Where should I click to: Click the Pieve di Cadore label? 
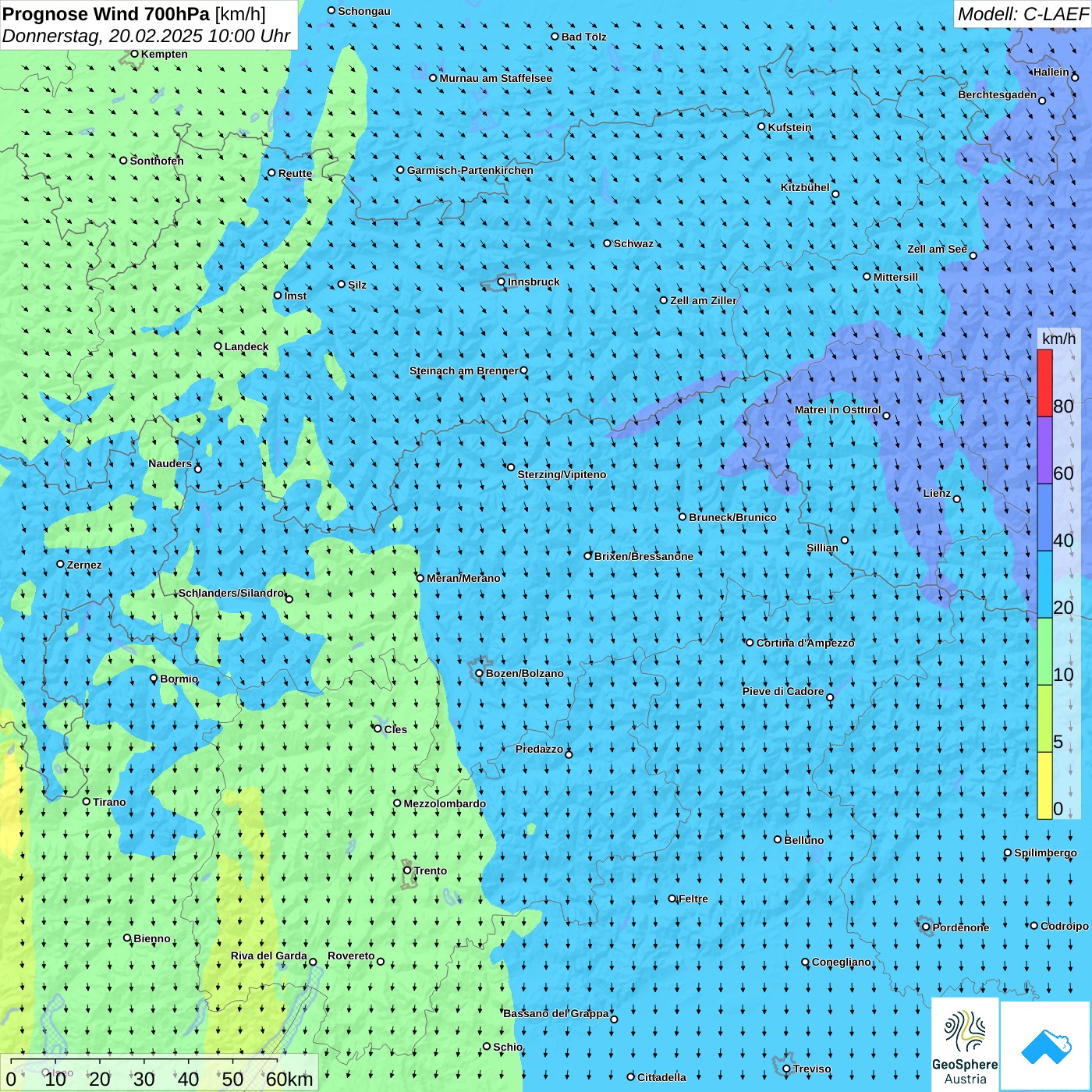point(783,691)
